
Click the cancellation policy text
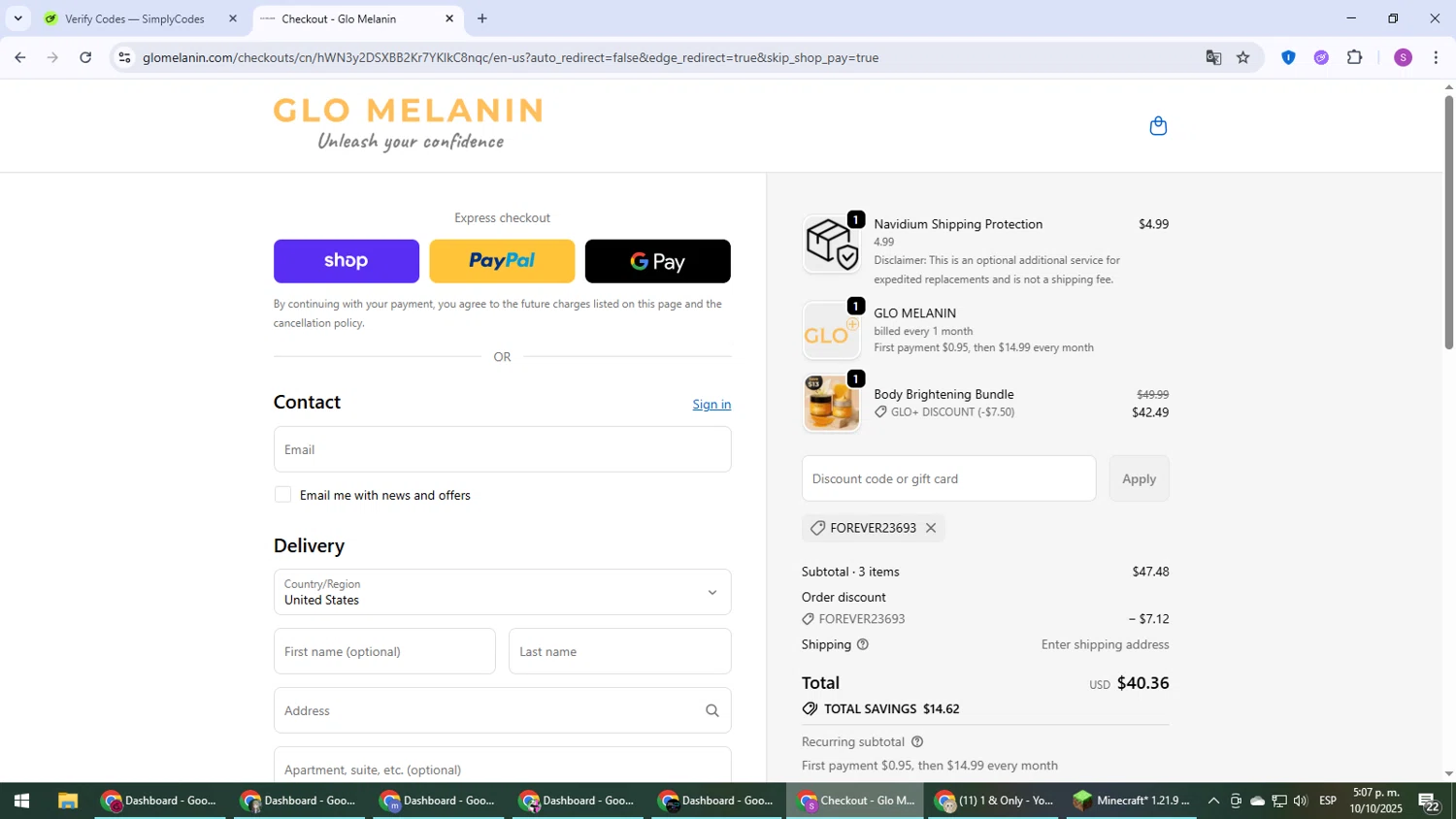(319, 323)
